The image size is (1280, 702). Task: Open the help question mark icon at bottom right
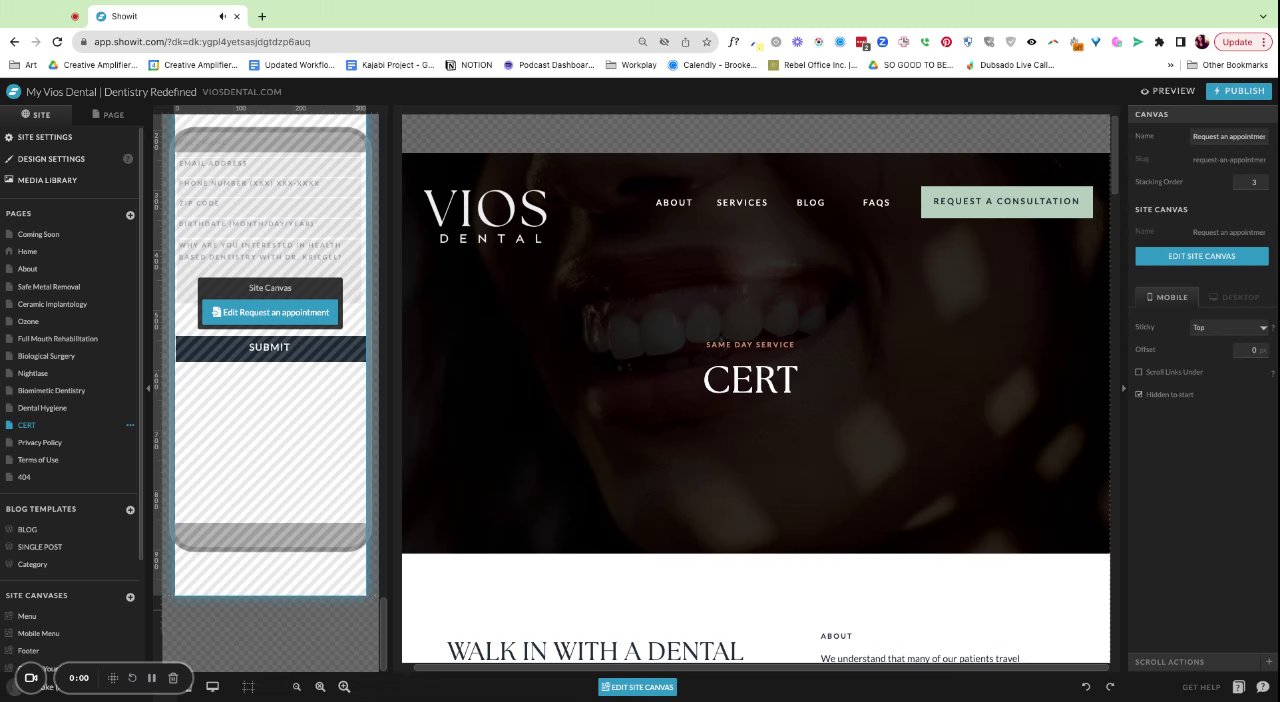point(1263,687)
